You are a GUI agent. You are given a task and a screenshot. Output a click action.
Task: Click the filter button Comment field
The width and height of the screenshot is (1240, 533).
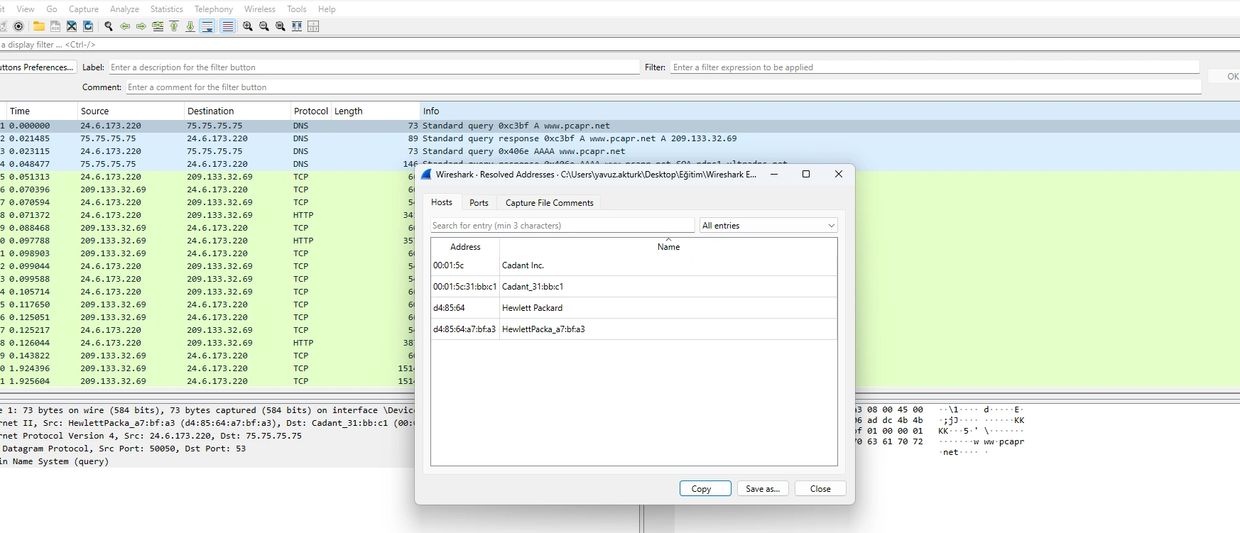coord(663,87)
